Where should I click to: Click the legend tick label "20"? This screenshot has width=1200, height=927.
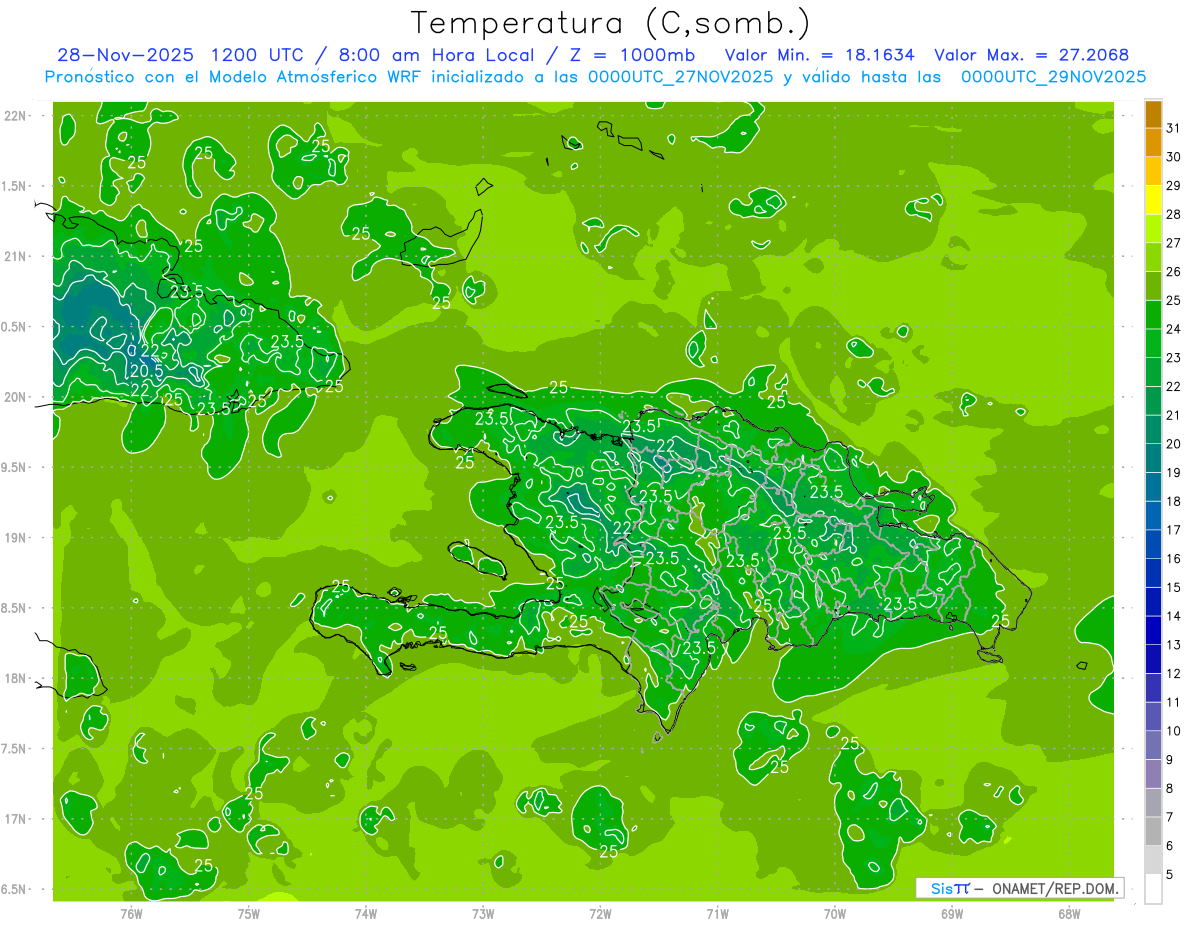tap(1173, 444)
